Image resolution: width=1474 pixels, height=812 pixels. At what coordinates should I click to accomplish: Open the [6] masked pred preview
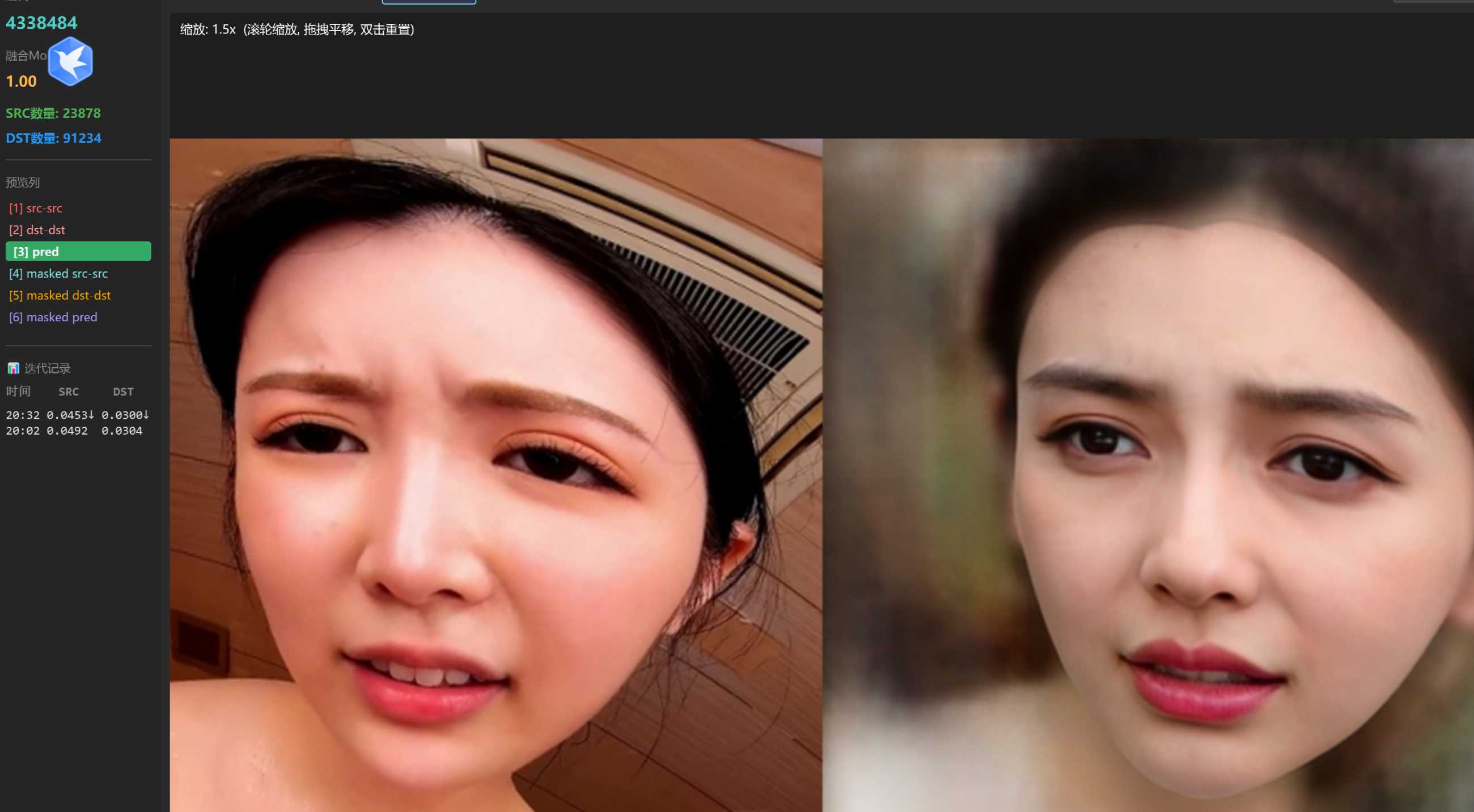(53, 317)
